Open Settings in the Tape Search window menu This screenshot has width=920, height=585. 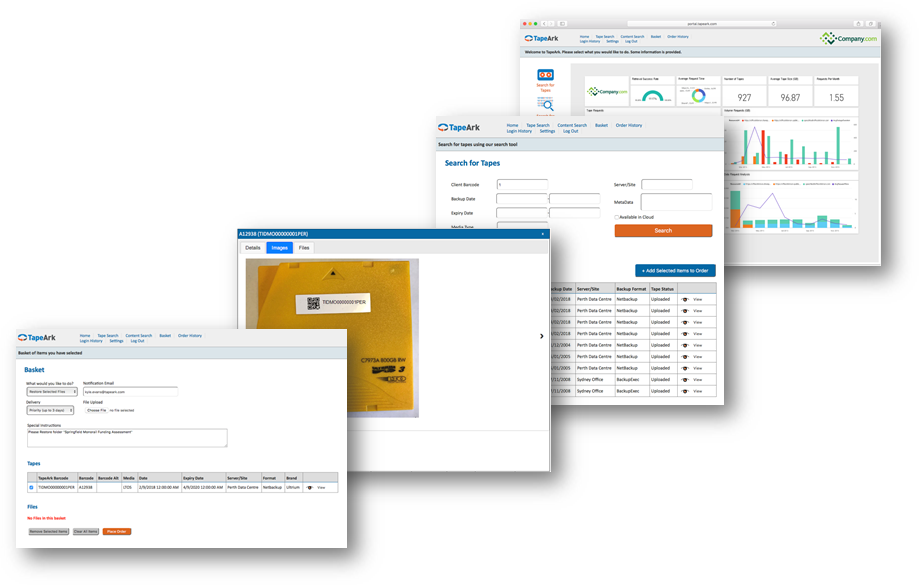point(547,131)
